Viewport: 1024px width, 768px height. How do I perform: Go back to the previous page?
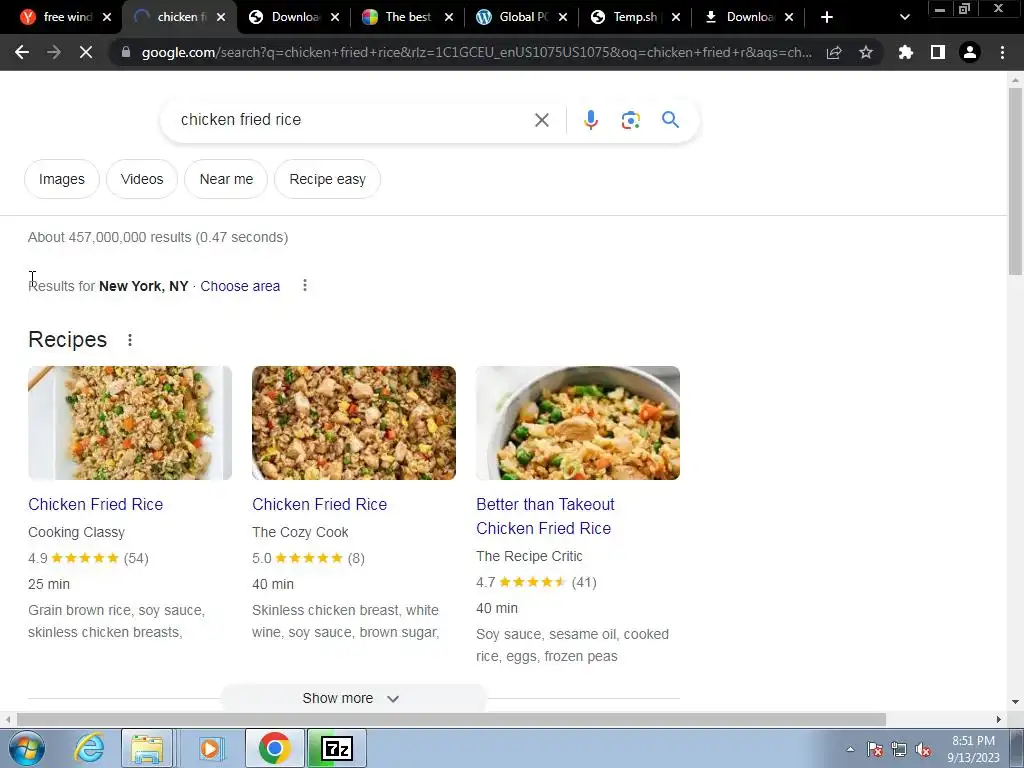pos(22,52)
